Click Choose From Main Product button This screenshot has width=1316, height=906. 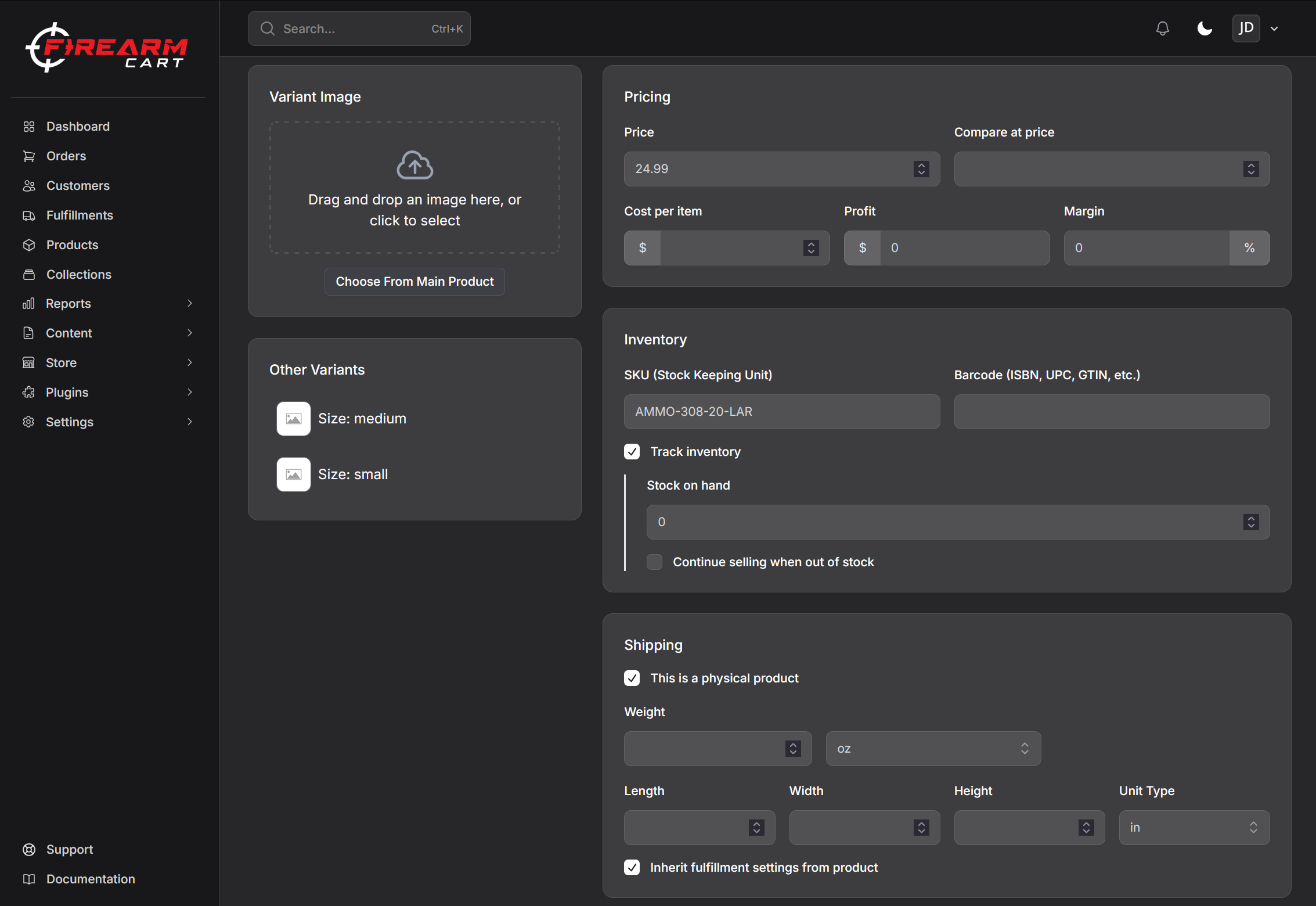click(414, 282)
